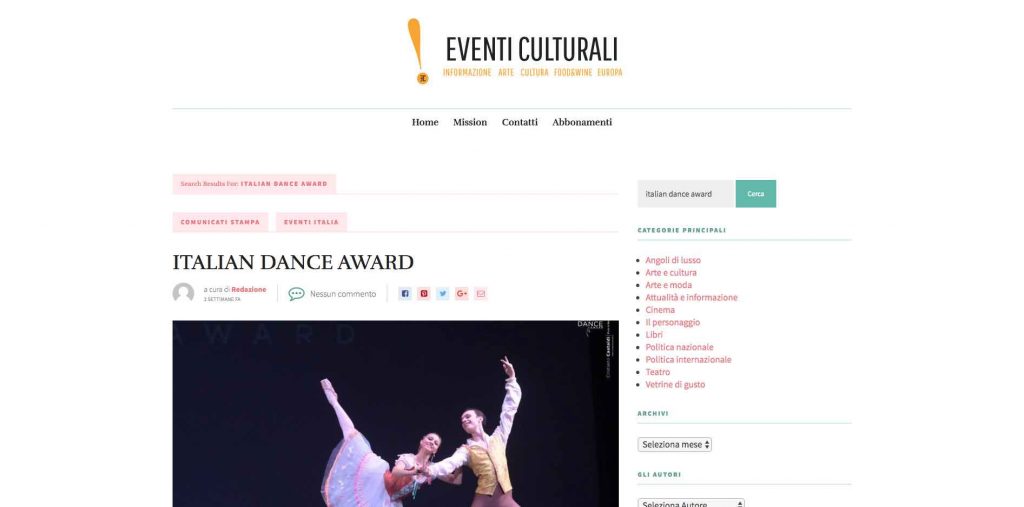Open the Abbonamenti menu item
Screen dimensions: 1024x507
582,122
